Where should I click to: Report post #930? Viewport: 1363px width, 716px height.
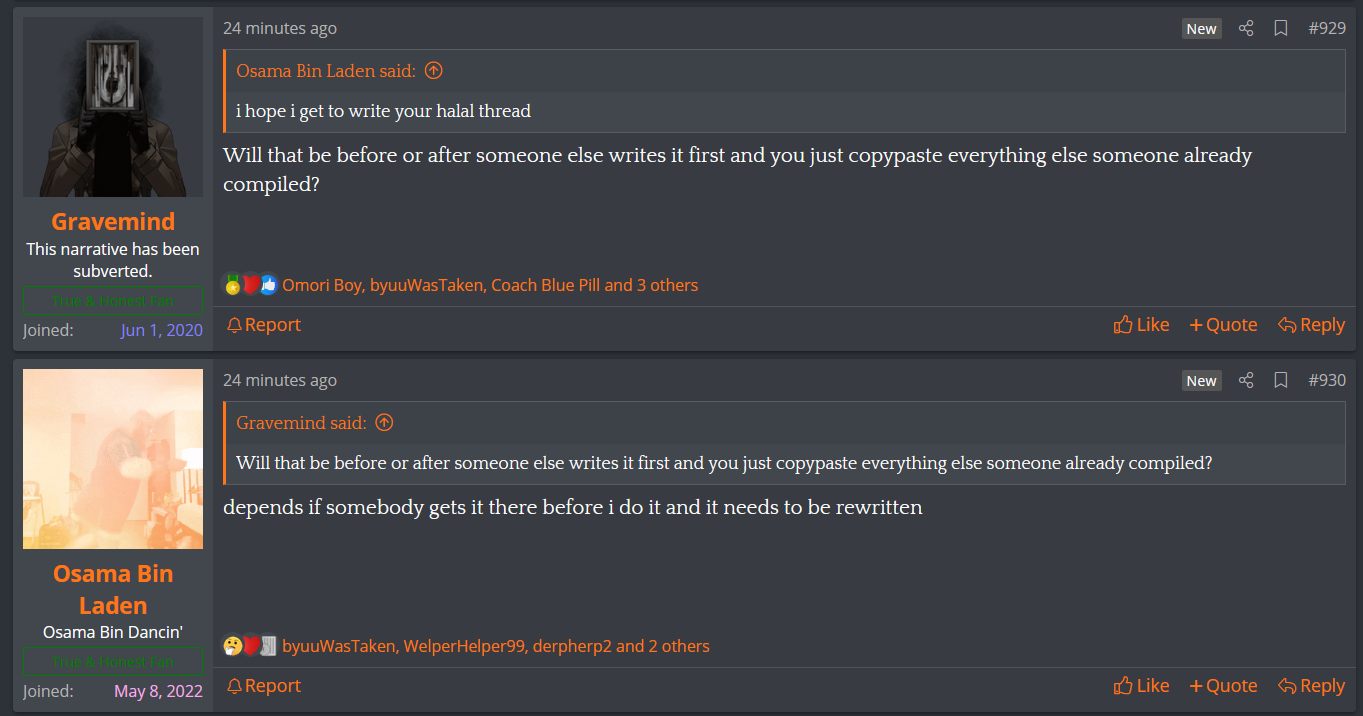point(264,686)
